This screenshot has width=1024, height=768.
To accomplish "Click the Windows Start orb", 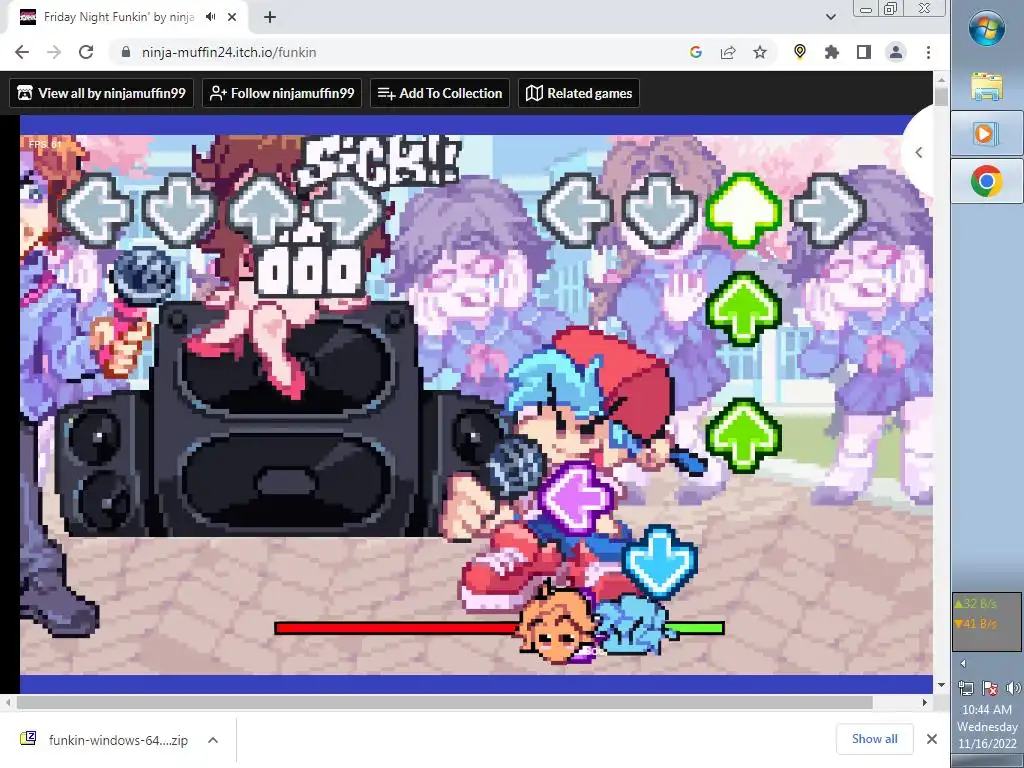I will (x=987, y=29).
